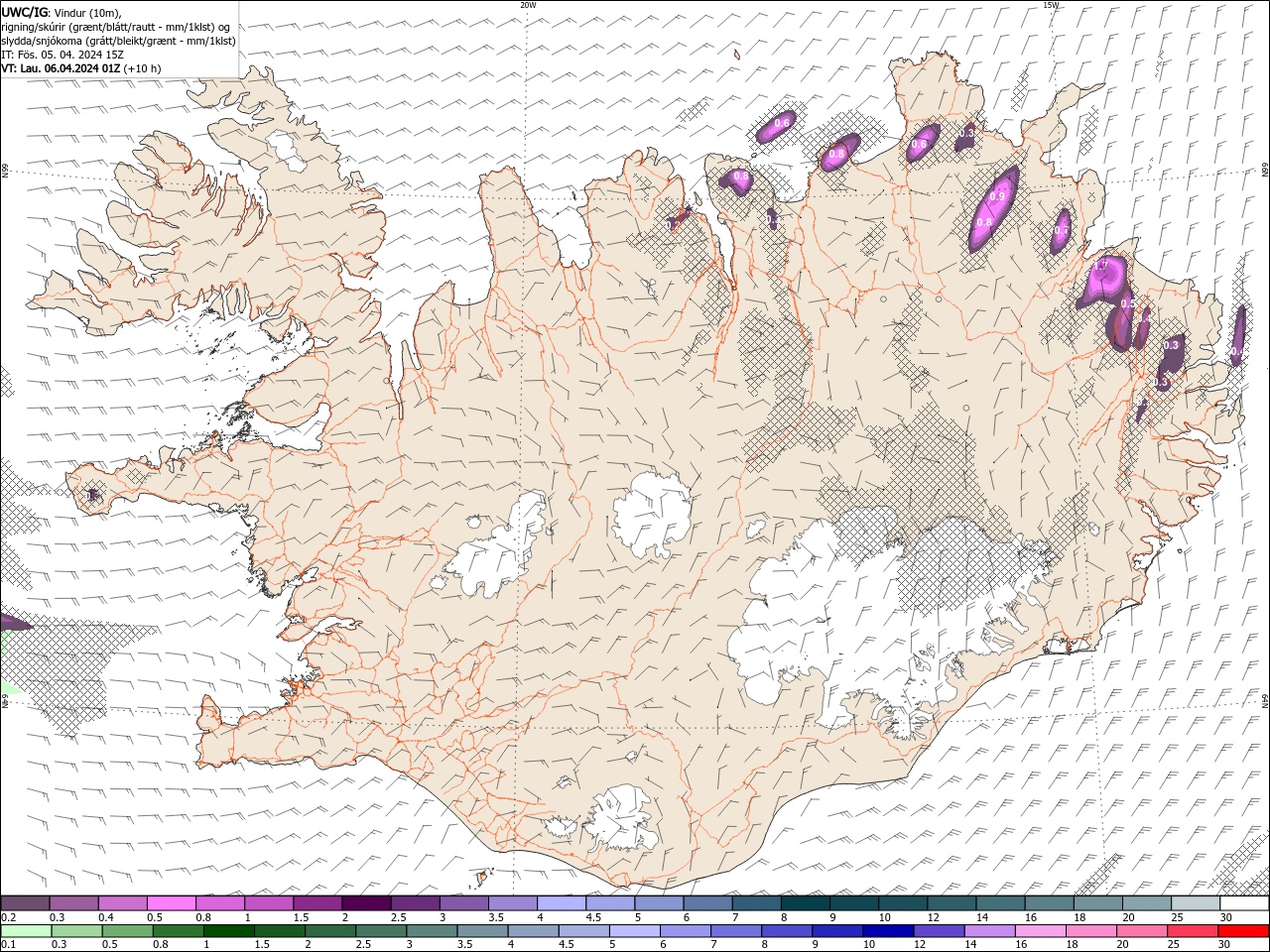
Task: Click the UWC/IG title text
Action: click(x=25, y=12)
